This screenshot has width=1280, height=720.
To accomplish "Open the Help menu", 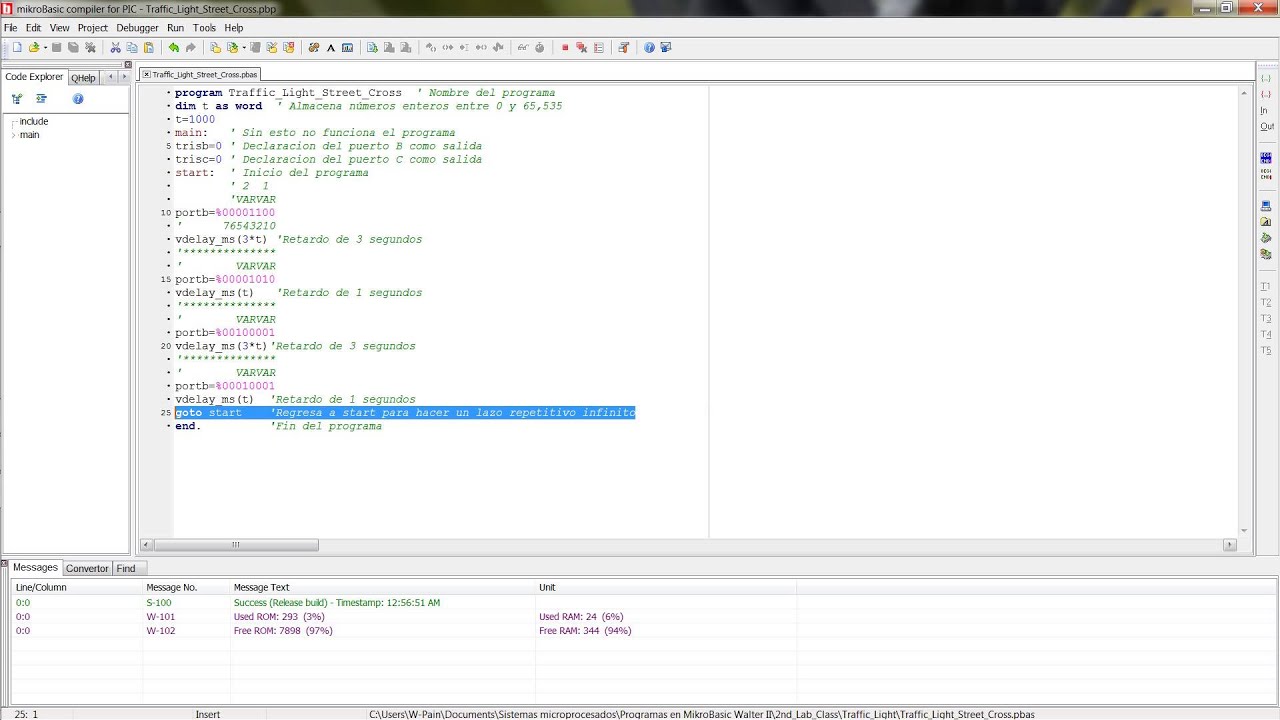I will [234, 28].
